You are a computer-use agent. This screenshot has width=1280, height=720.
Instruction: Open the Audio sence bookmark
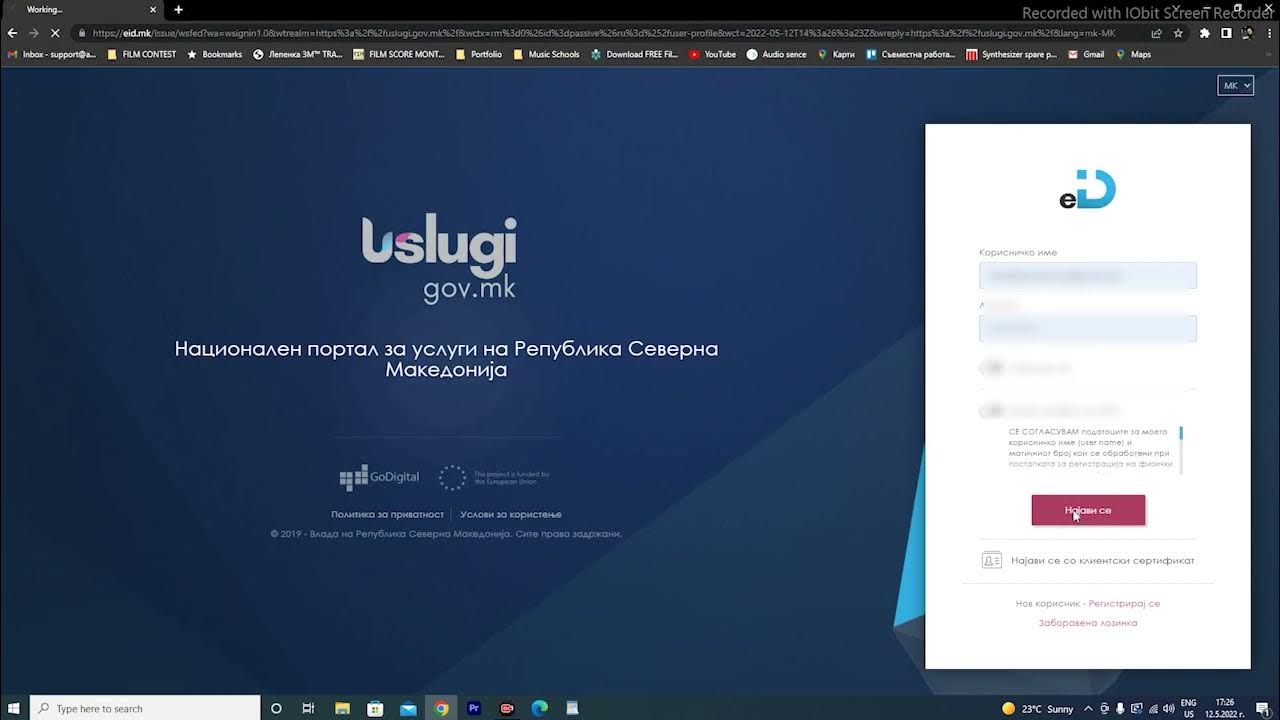[776, 54]
